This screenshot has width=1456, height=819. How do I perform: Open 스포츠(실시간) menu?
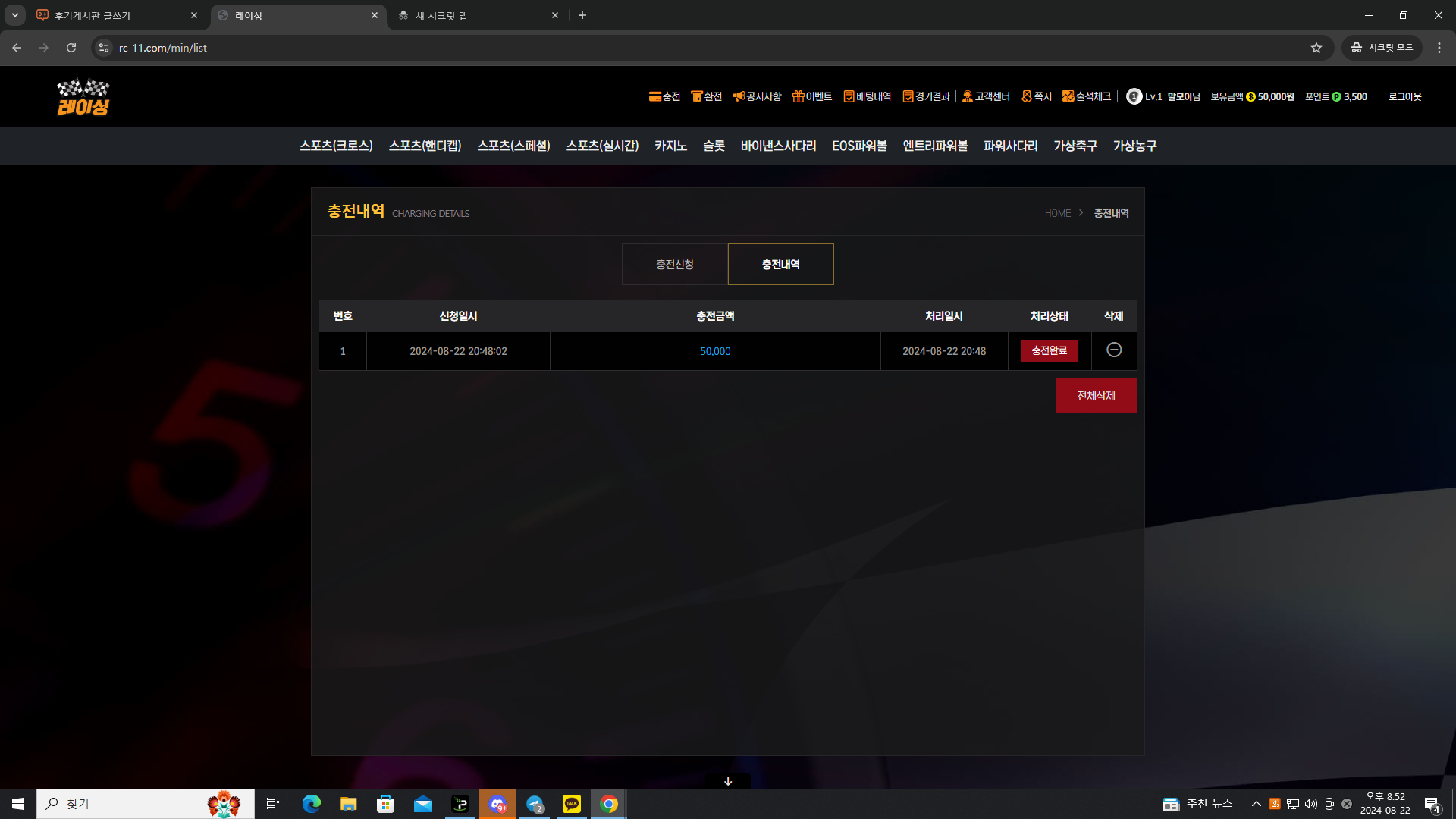point(602,146)
